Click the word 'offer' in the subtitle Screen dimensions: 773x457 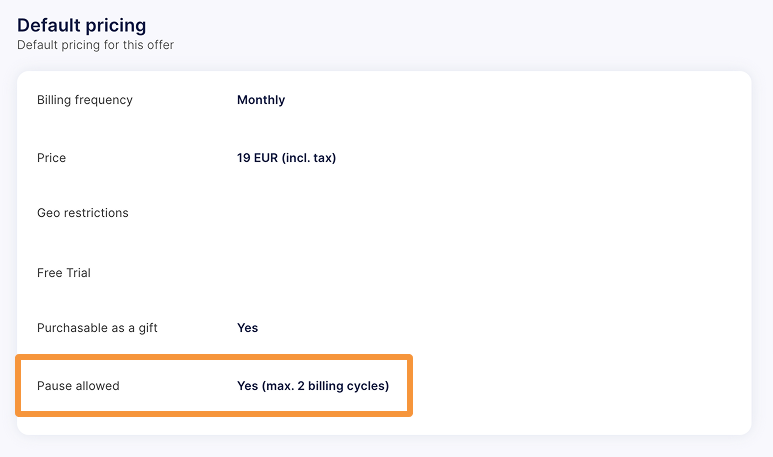tap(160, 45)
